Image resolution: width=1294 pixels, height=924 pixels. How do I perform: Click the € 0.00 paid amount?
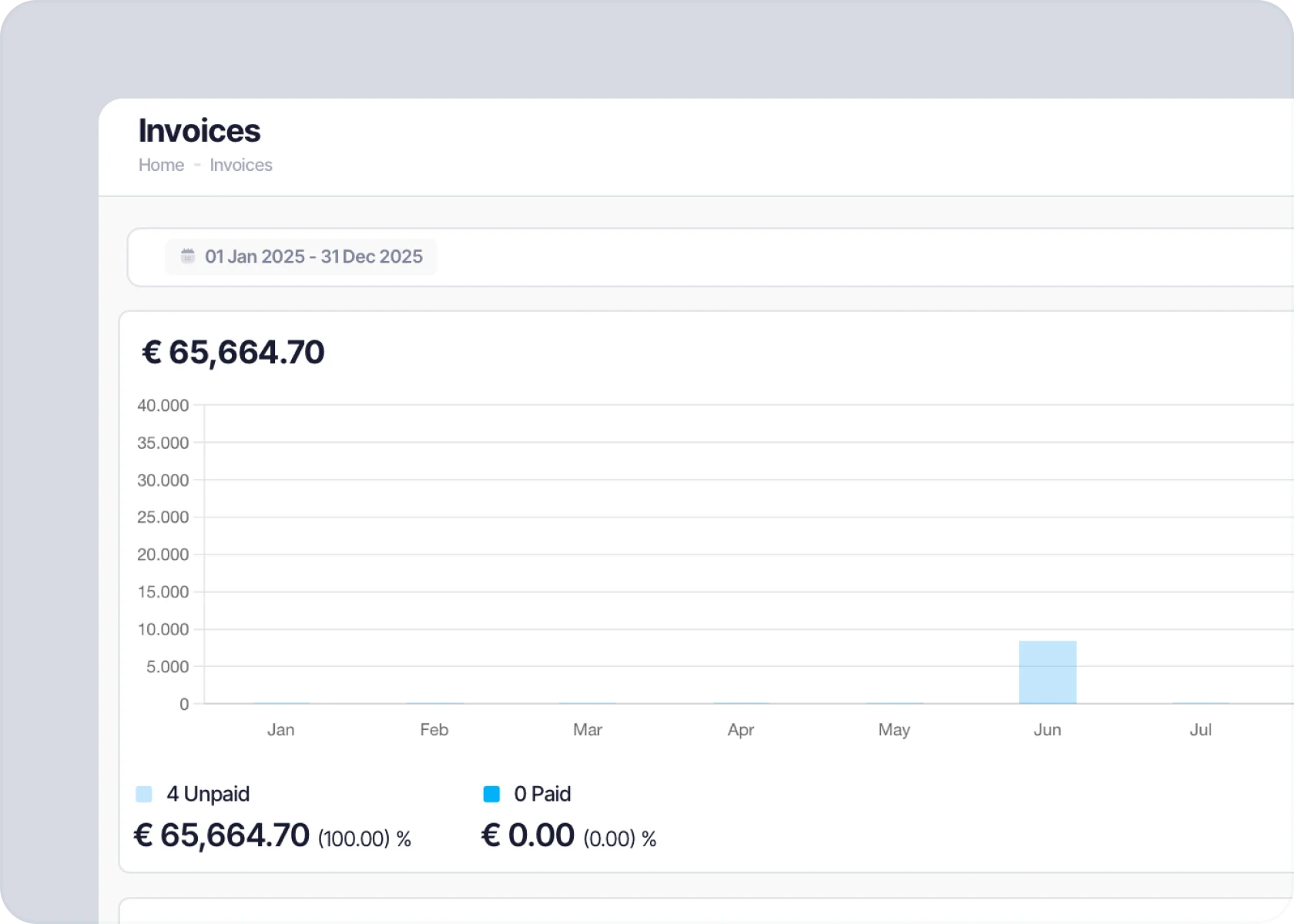[x=528, y=835]
